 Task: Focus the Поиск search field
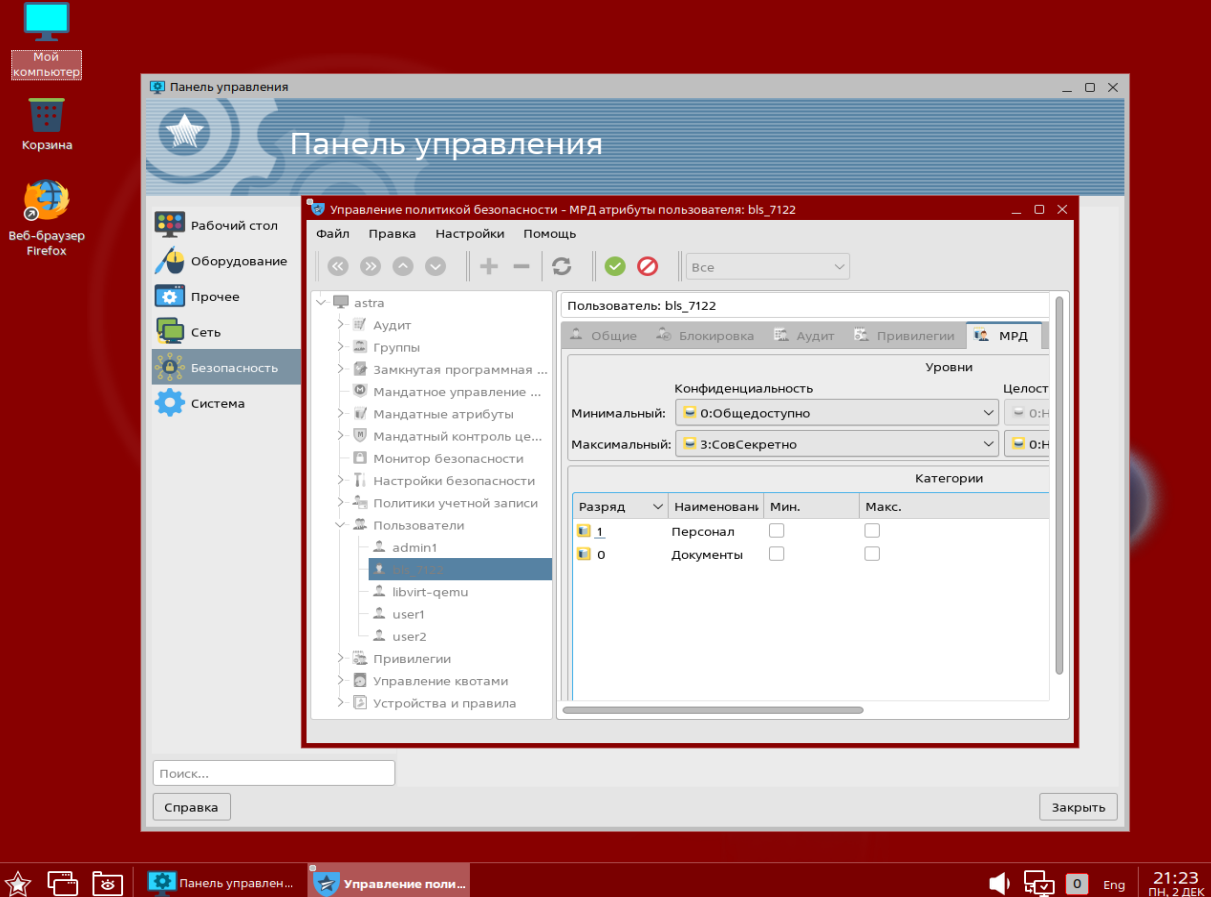(x=274, y=773)
